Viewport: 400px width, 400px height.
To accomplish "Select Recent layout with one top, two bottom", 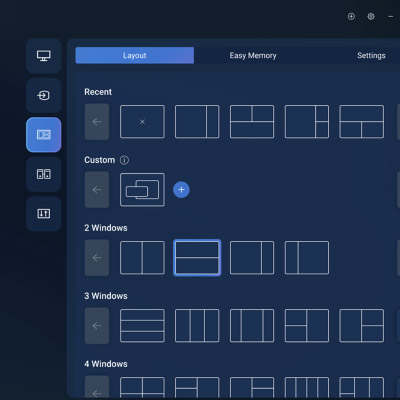I will 361,122.
